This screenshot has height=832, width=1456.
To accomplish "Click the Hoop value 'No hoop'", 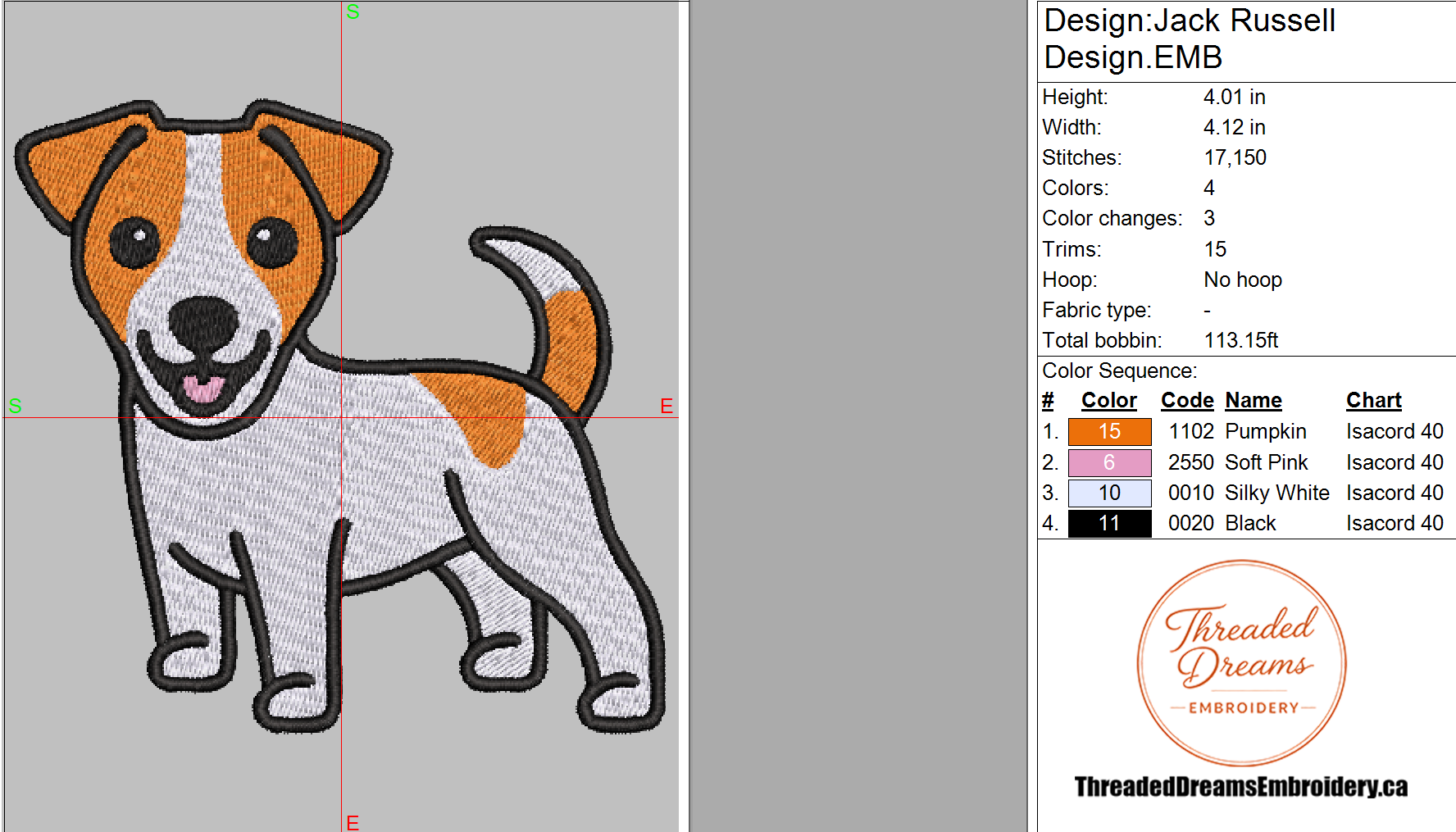I will coord(1243,280).
